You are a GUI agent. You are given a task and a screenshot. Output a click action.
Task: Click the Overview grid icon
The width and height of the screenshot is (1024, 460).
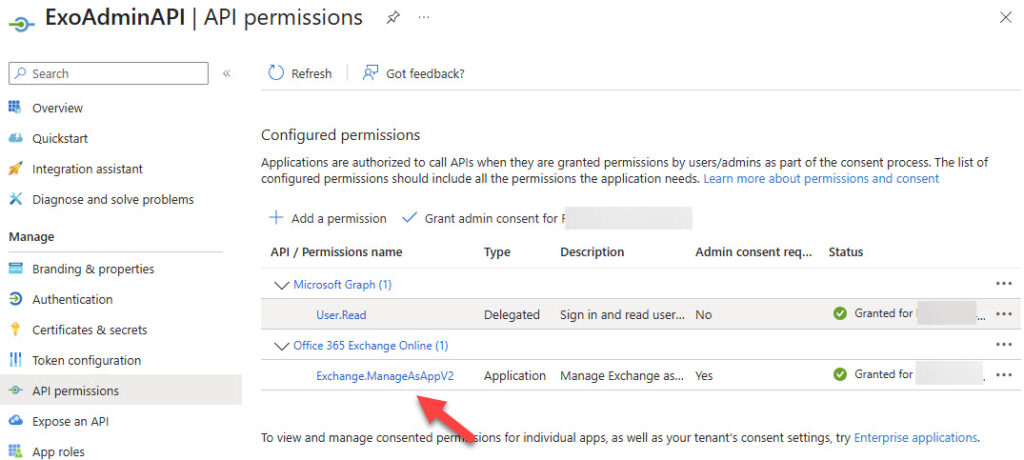pos(15,107)
